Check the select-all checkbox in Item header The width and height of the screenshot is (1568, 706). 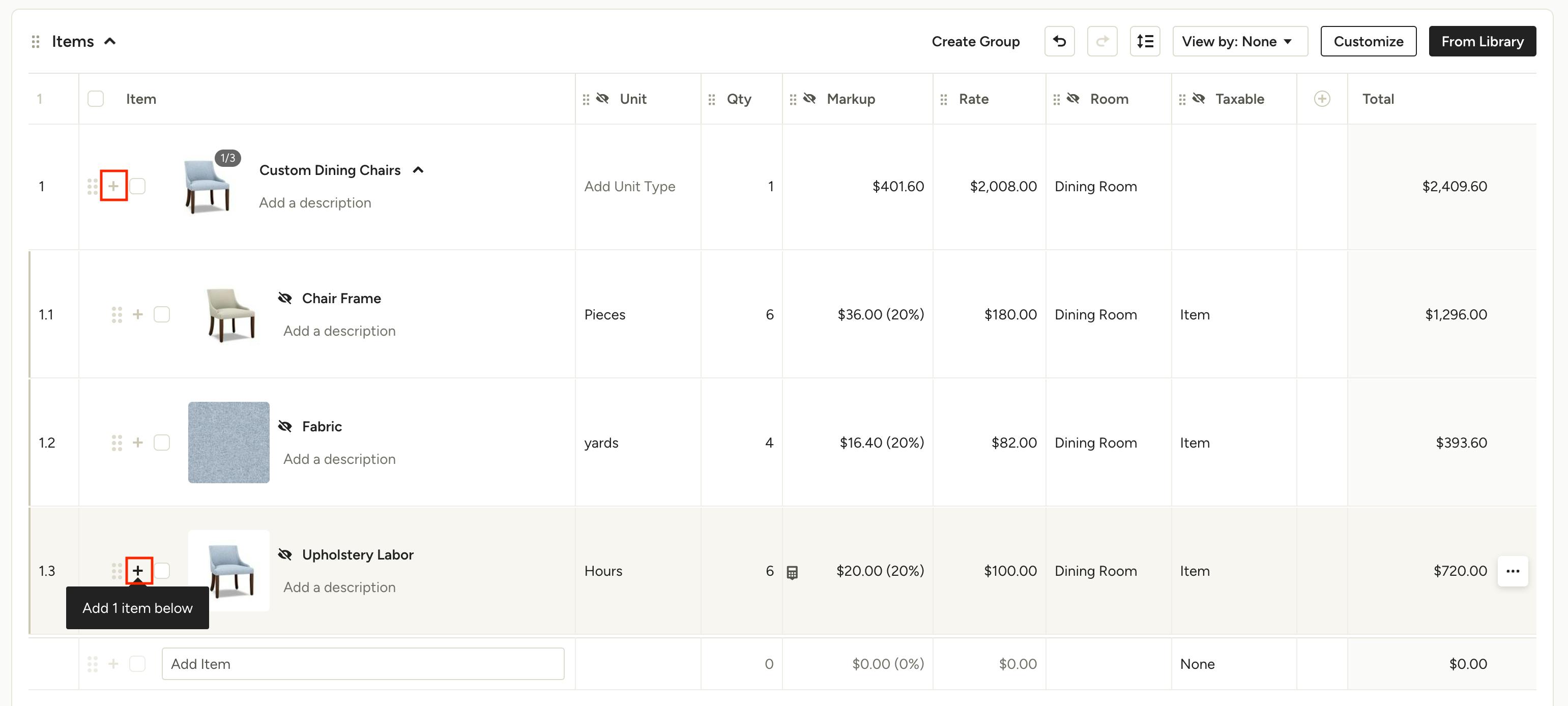point(96,99)
